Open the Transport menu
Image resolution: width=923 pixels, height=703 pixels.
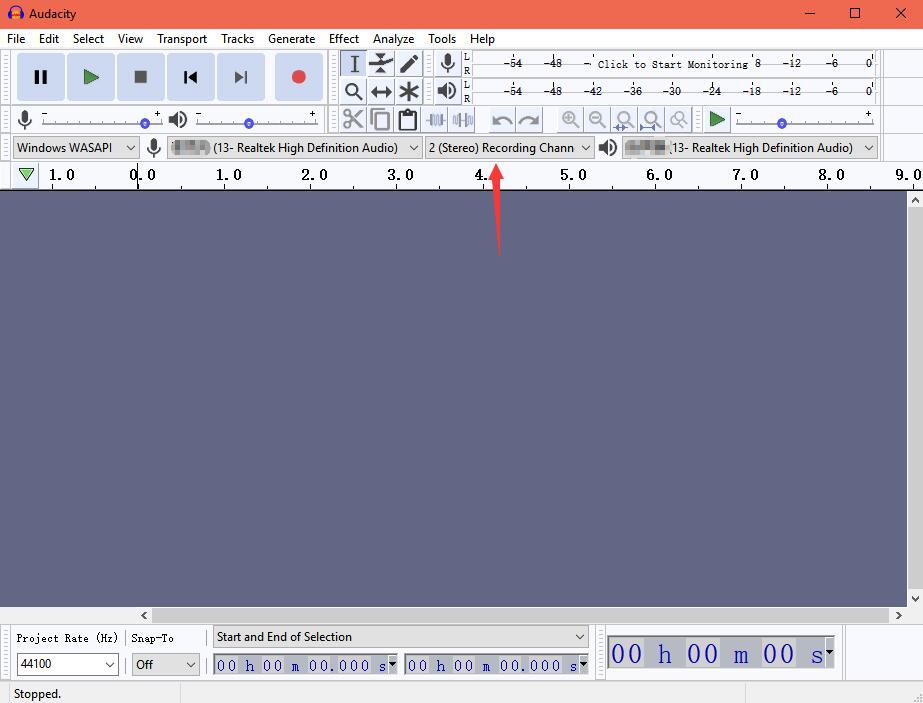(182, 39)
